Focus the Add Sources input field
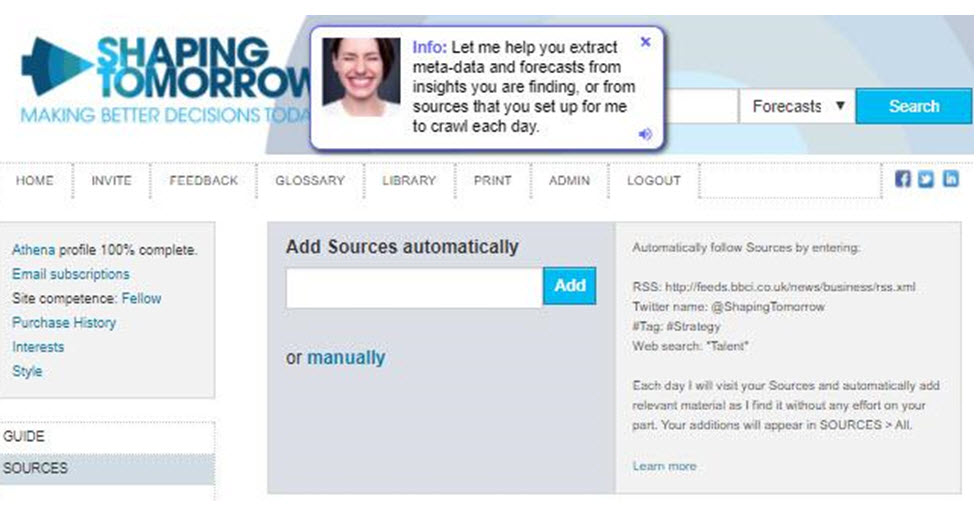The height and width of the screenshot is (521, 977). pos(414,287)
